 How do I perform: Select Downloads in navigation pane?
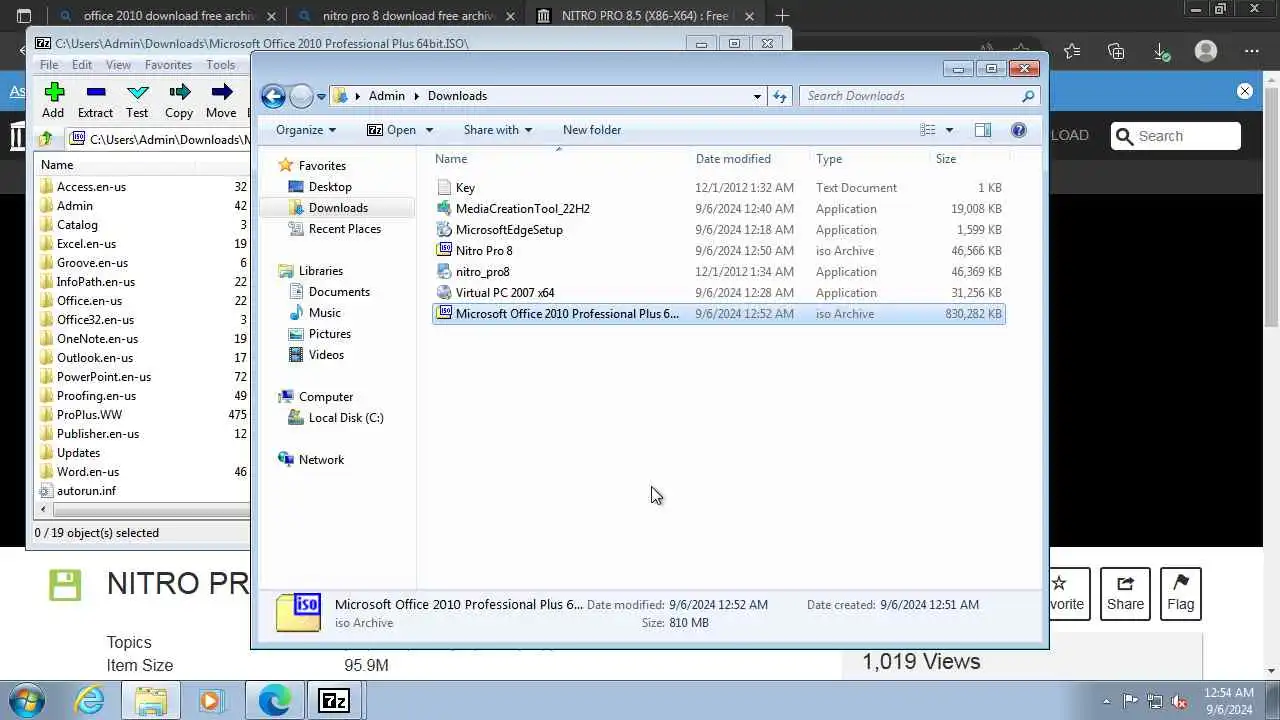coord(337,208)
